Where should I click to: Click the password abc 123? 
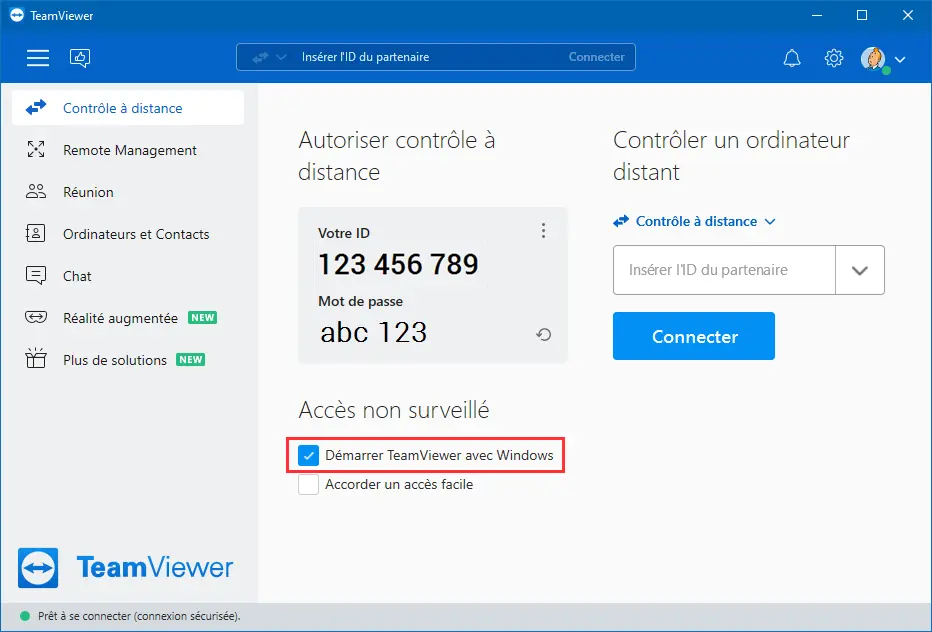click(373, 332)
